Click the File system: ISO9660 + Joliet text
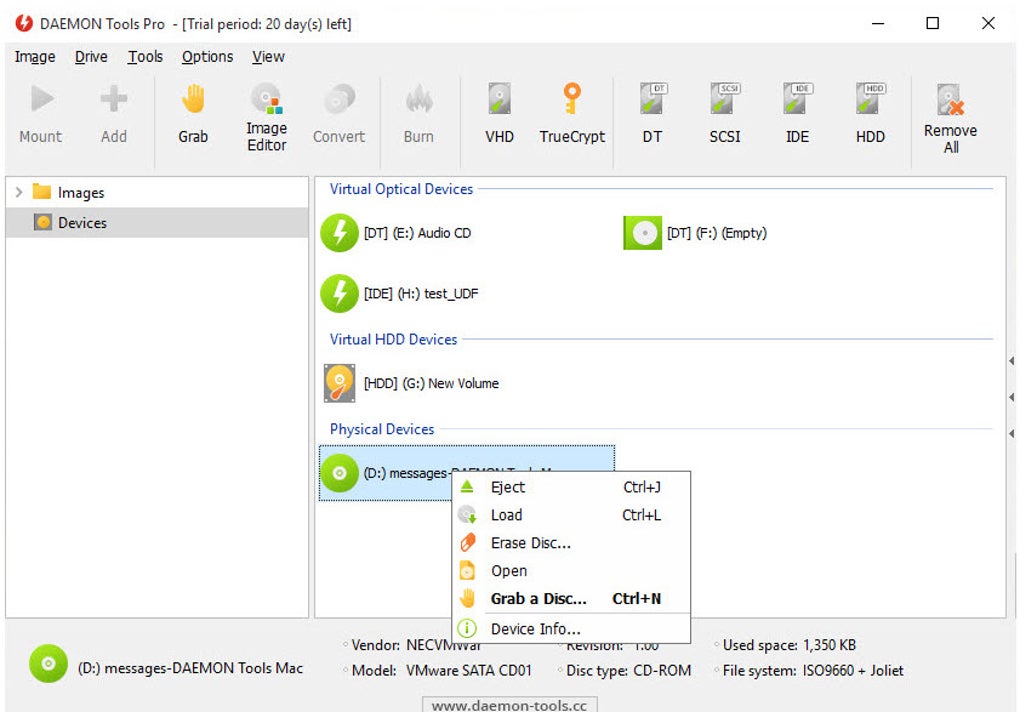 pyautogui.click(x=813, y=670)
